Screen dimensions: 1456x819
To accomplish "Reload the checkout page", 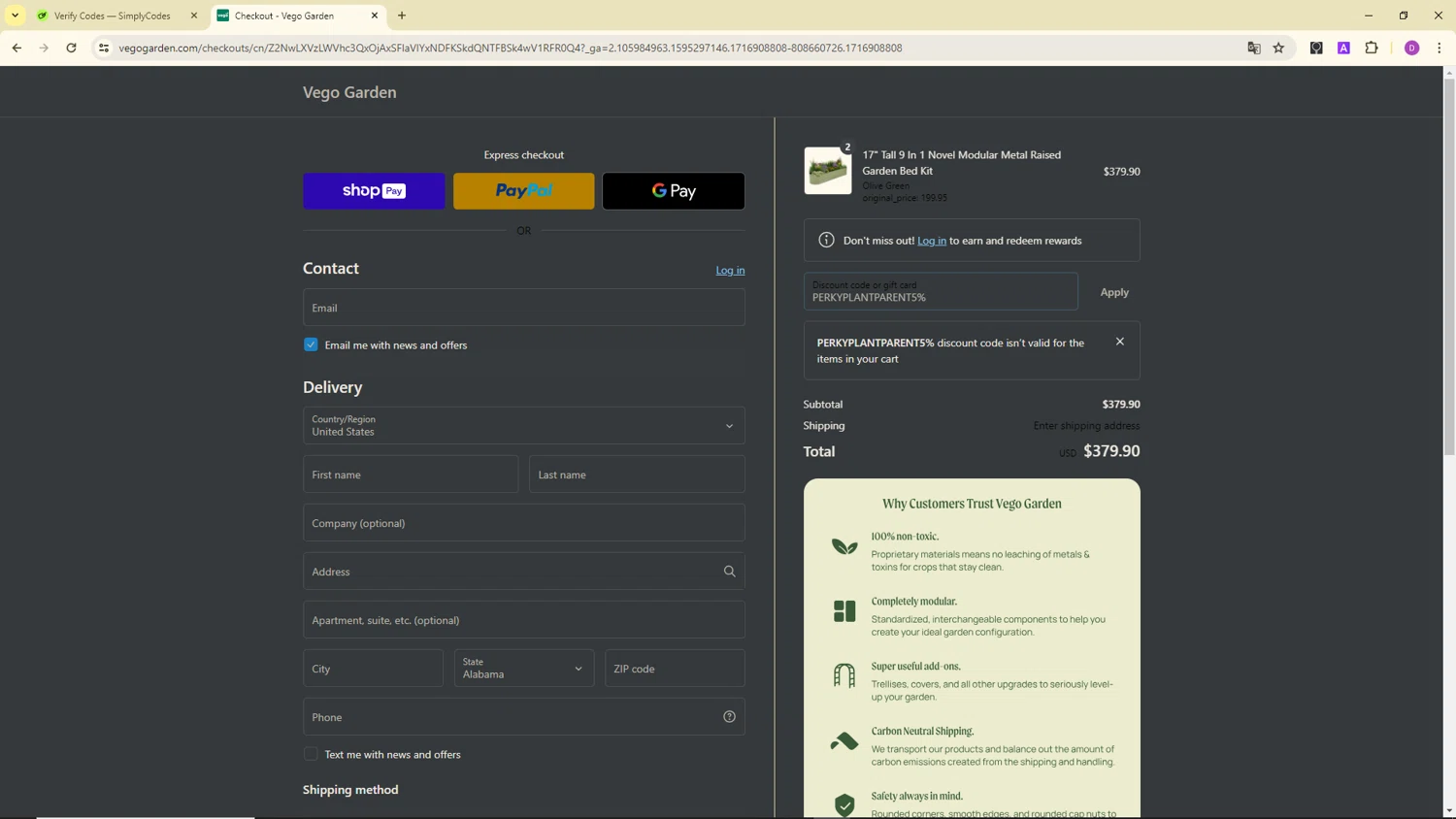I will click(x=71, y=48).
